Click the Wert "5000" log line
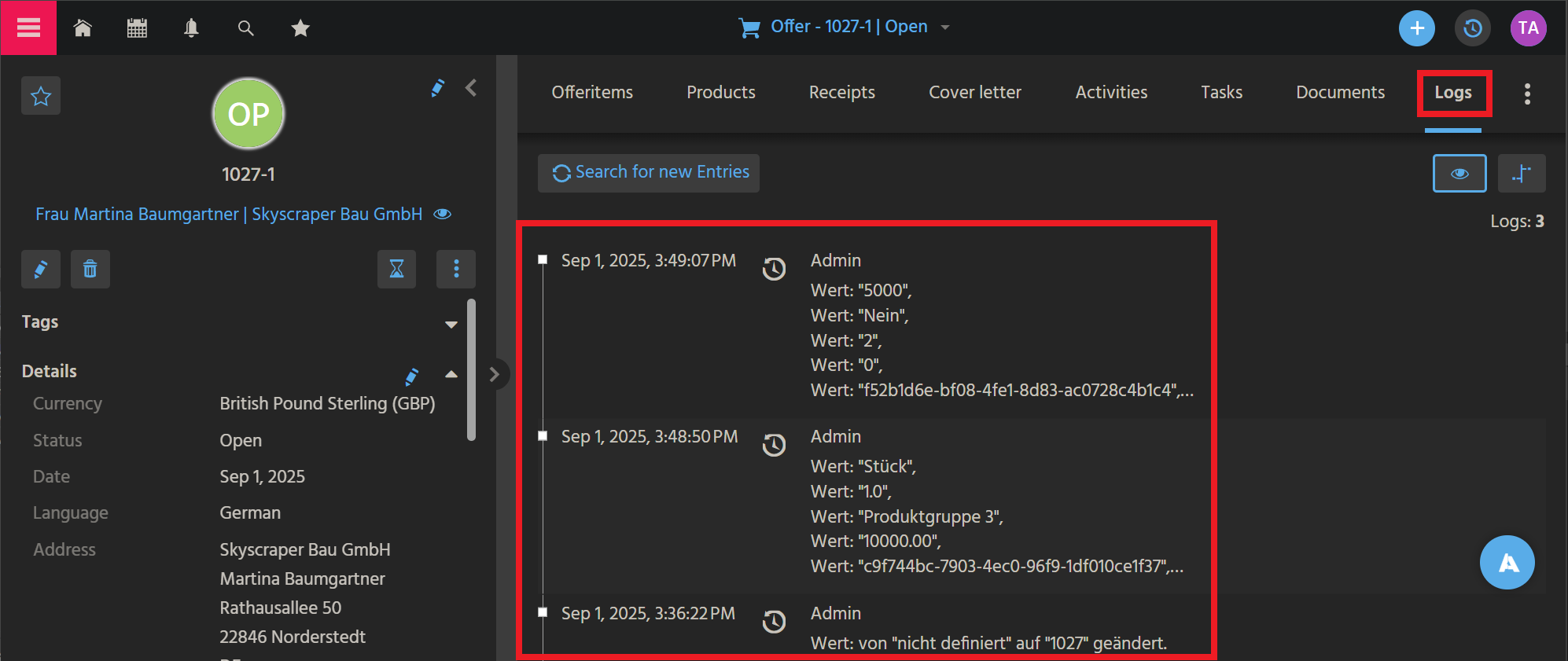Viewport: 1568px width, 661px height. 861,290
